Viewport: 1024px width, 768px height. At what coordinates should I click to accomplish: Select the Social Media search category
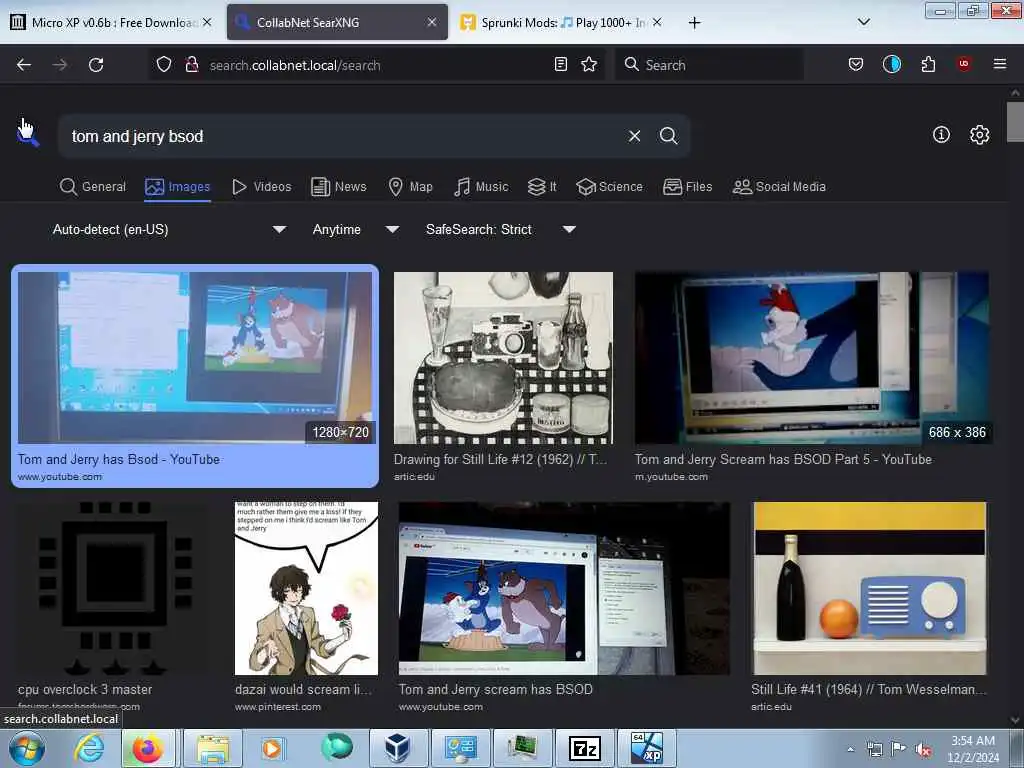[779, 187]
